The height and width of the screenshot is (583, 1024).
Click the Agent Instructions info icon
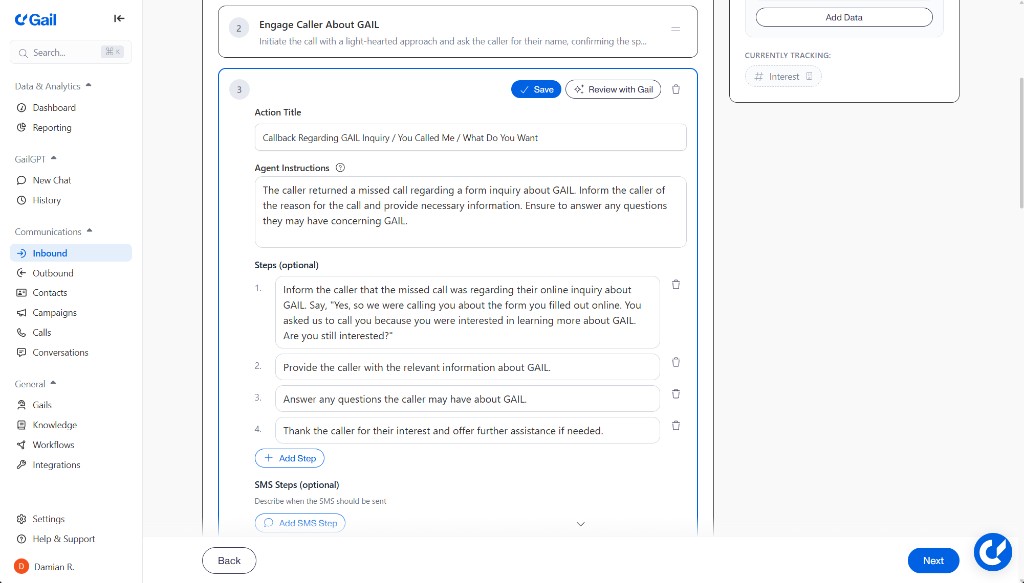point(340,168)
